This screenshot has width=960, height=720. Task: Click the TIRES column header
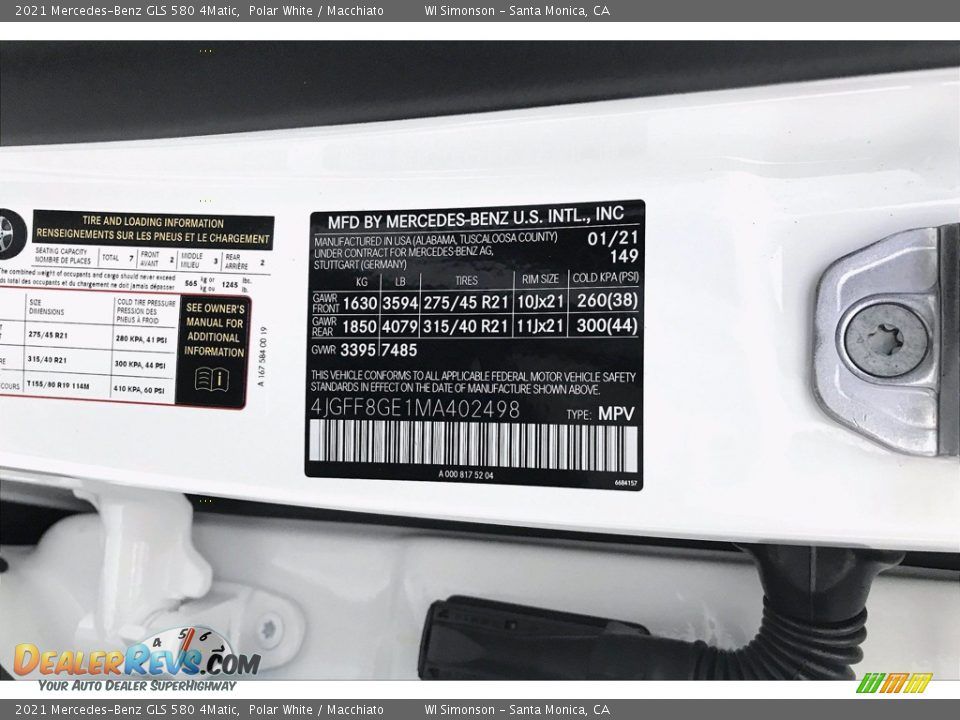pyautogui.click(x=467, y=280)
